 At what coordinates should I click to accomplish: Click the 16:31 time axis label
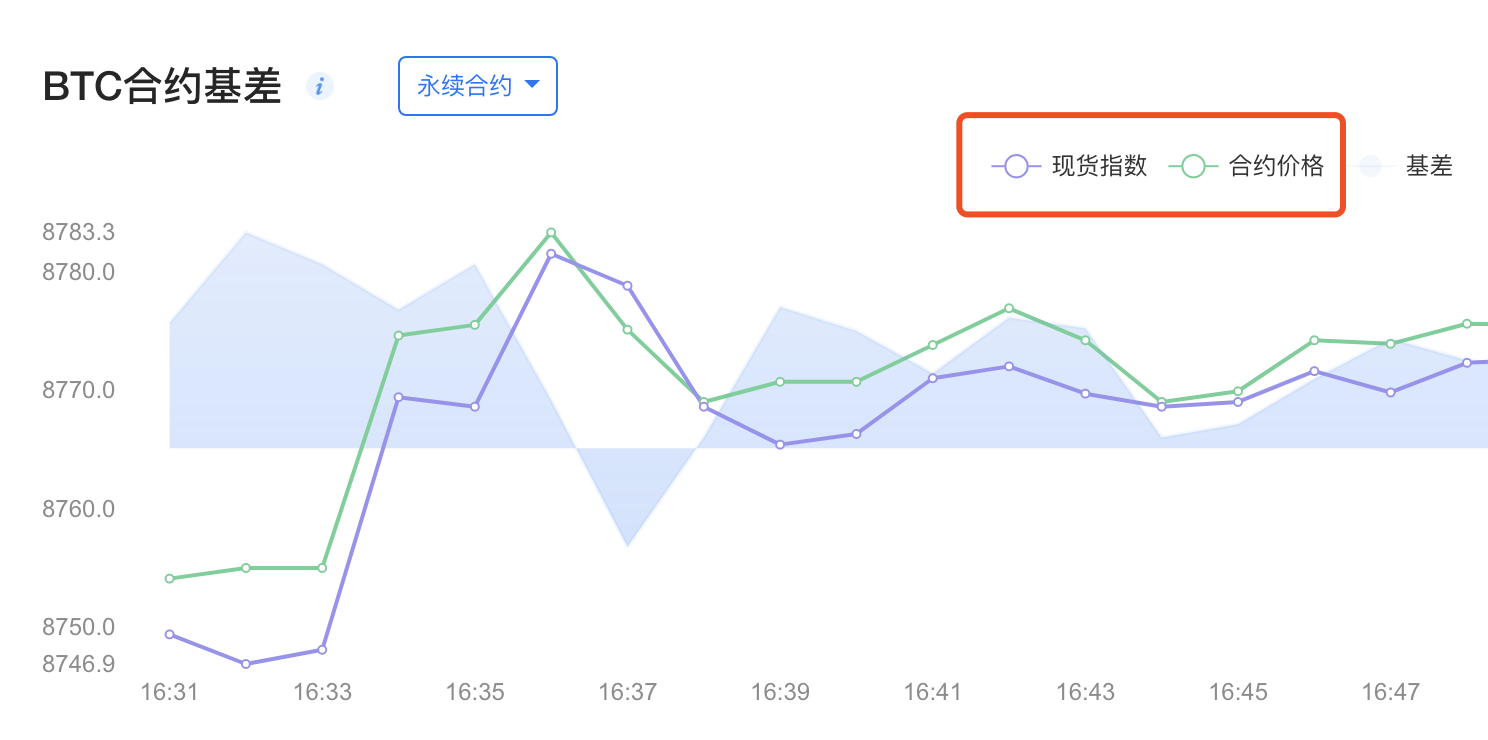click(x=170, y=692)
